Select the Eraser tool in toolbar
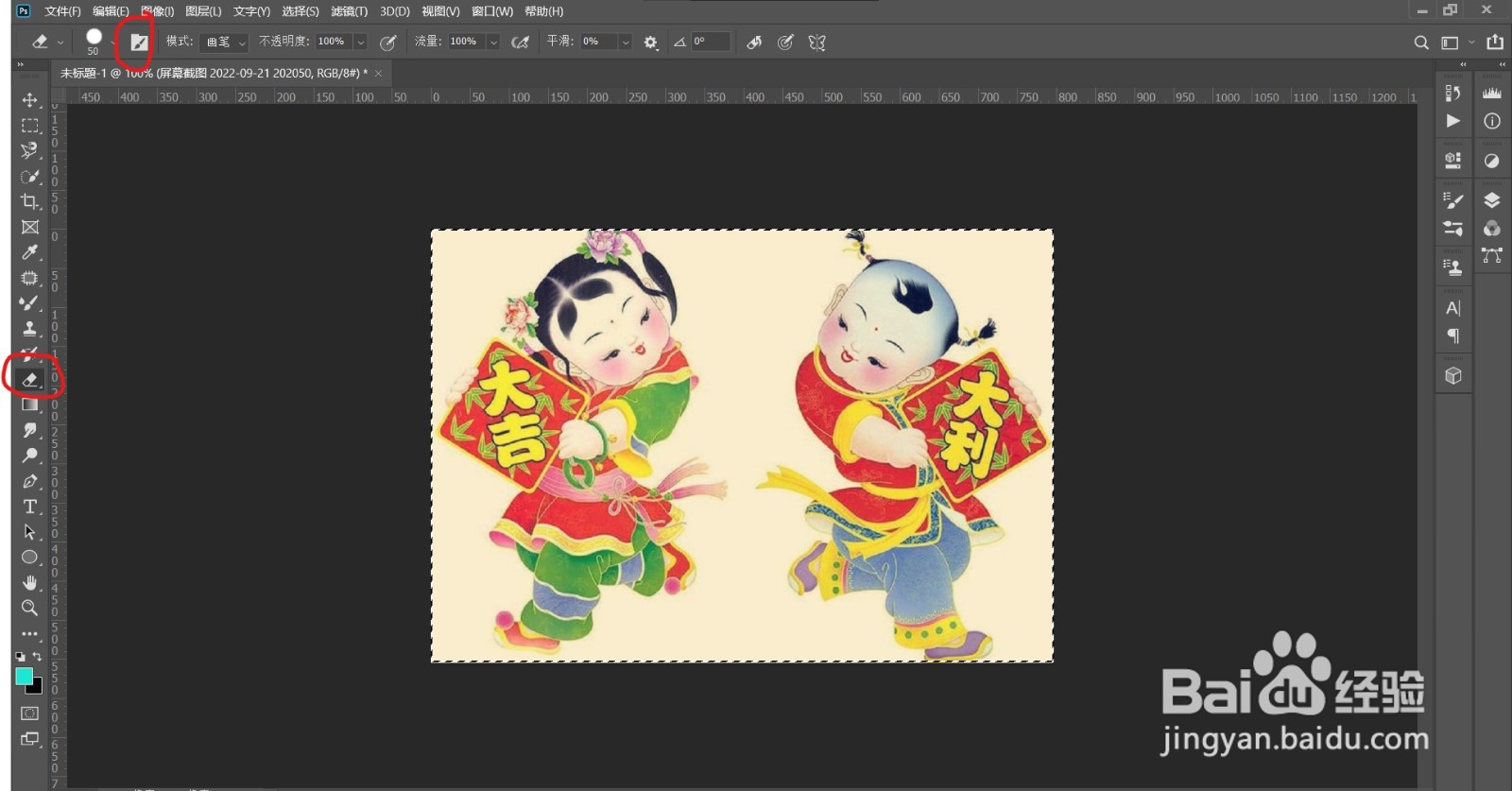The width and height of the screenshot is (1512, 791). [x=30, y=379]
